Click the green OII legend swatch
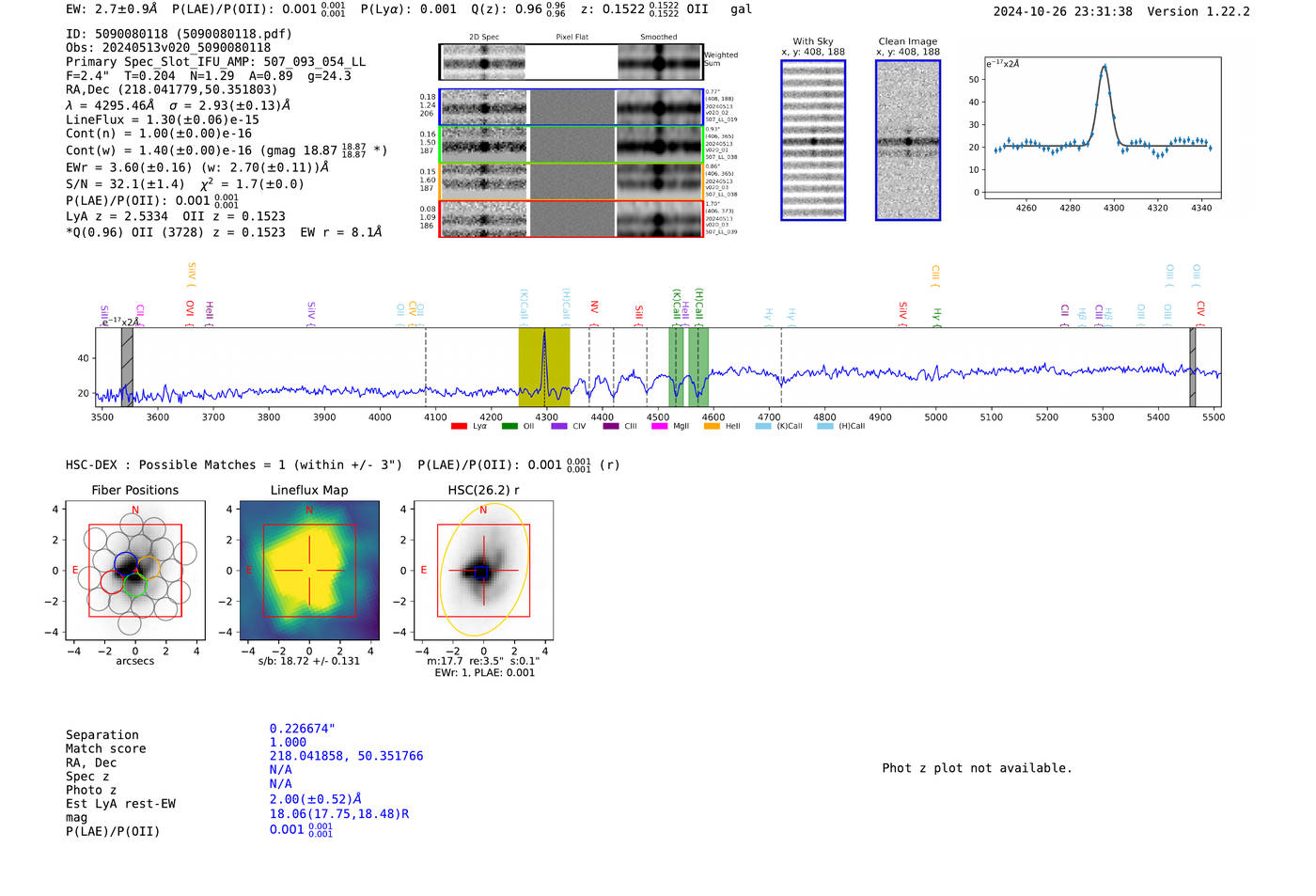Screen dimensions: 1316x896 (x=509, y=427)
